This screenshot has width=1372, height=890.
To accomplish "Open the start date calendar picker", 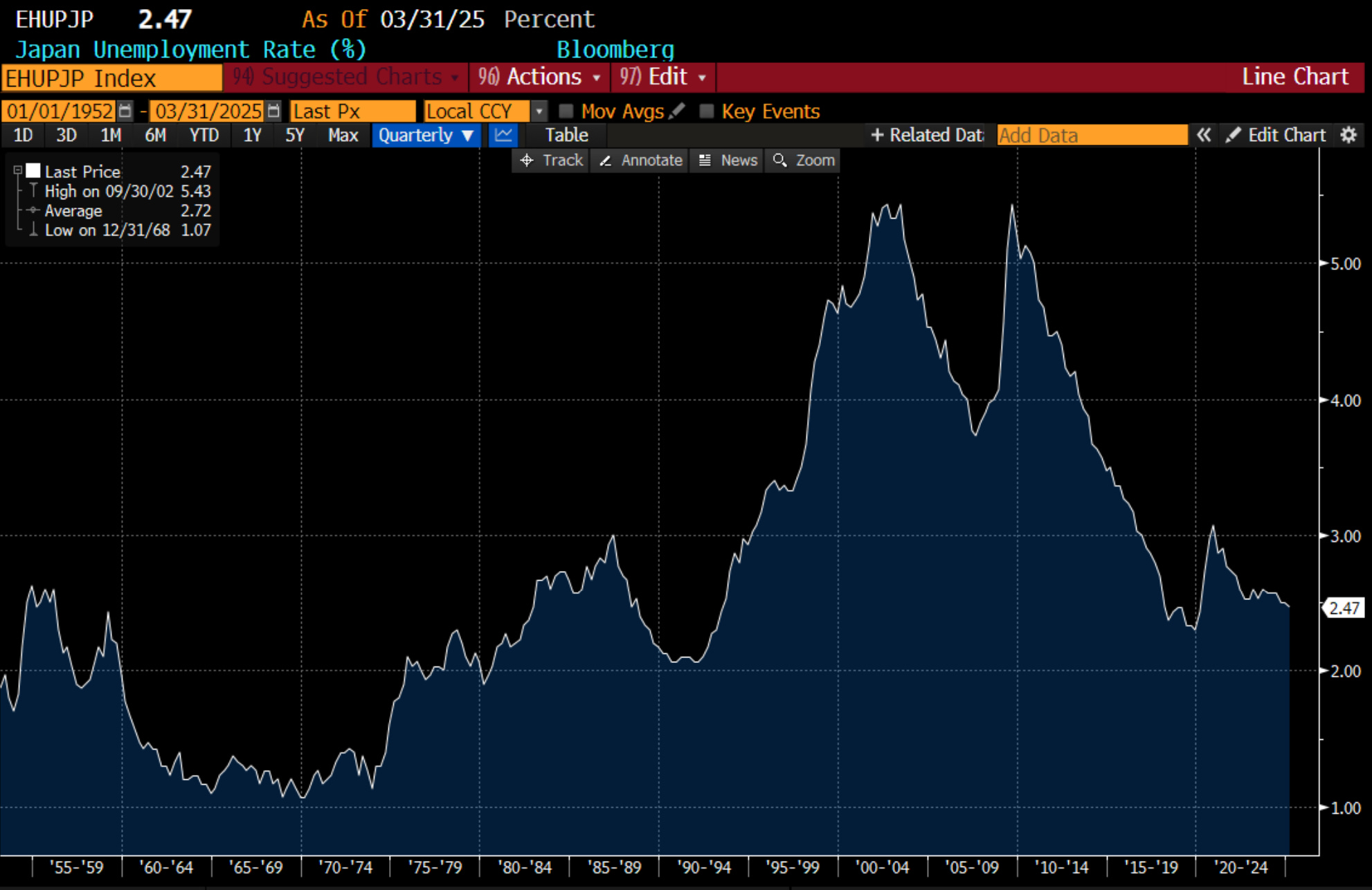I will coord(125,111).
